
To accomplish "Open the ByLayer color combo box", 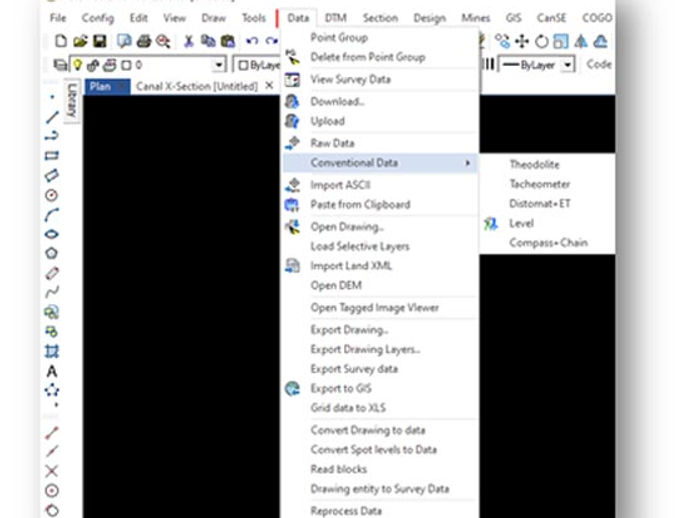I will click(x=257, y=66).
